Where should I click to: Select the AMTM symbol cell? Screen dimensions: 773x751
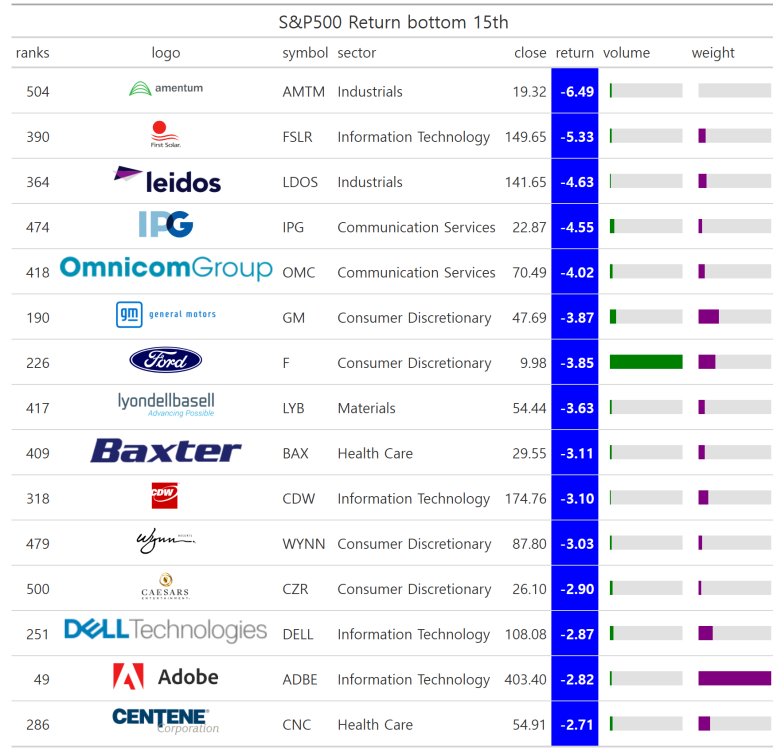[303, 92]
